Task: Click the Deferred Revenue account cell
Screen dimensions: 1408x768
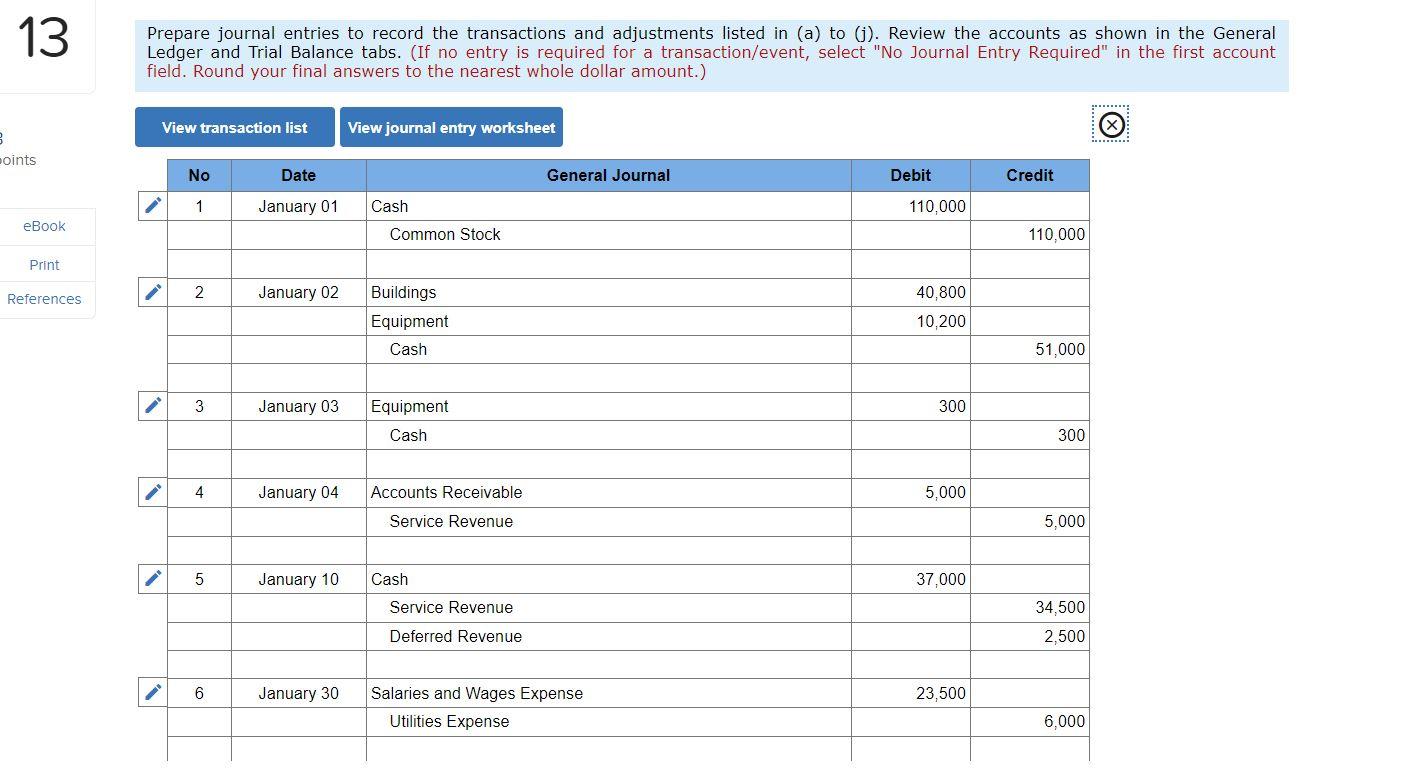Action: pos(609,636)
